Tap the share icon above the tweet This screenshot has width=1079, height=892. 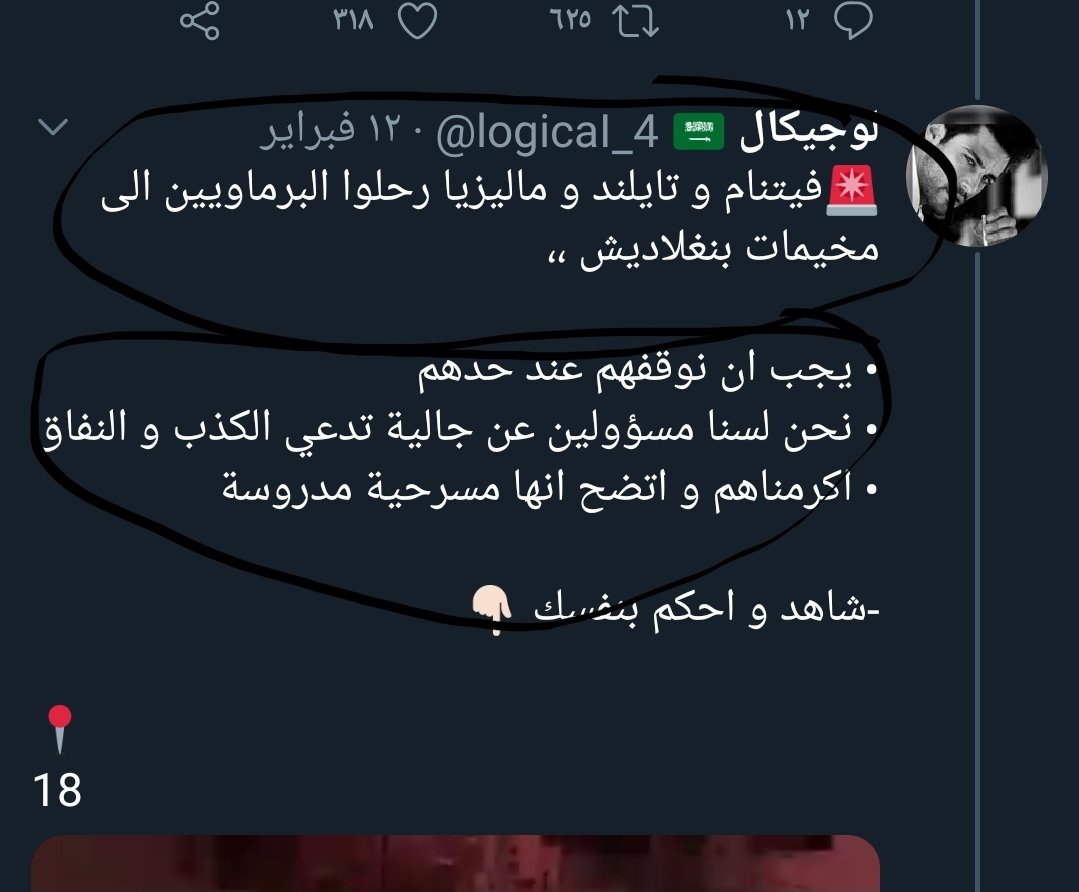[200, 21]
